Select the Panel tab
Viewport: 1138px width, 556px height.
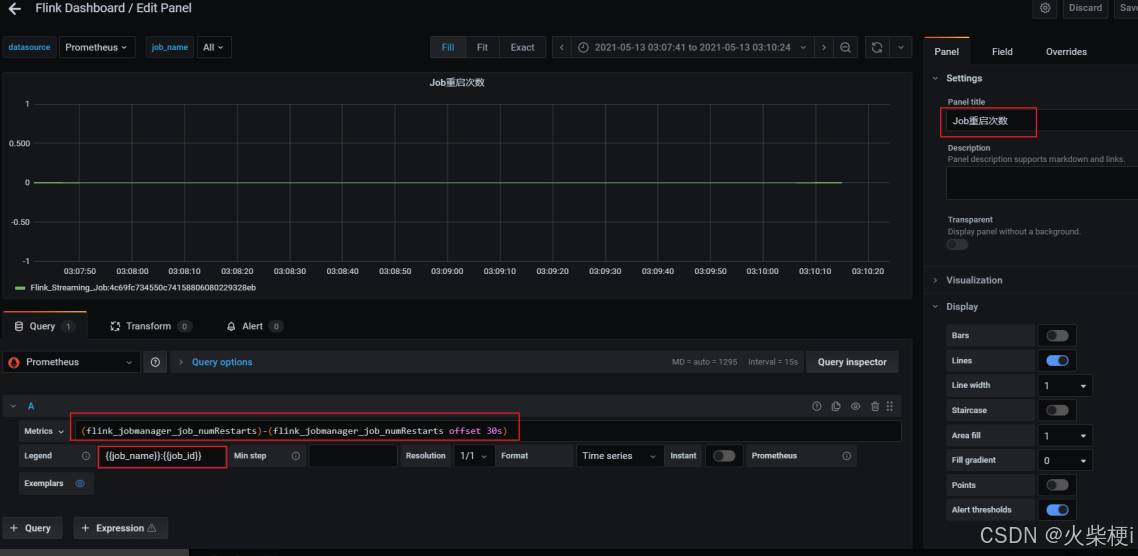(946, 52)
